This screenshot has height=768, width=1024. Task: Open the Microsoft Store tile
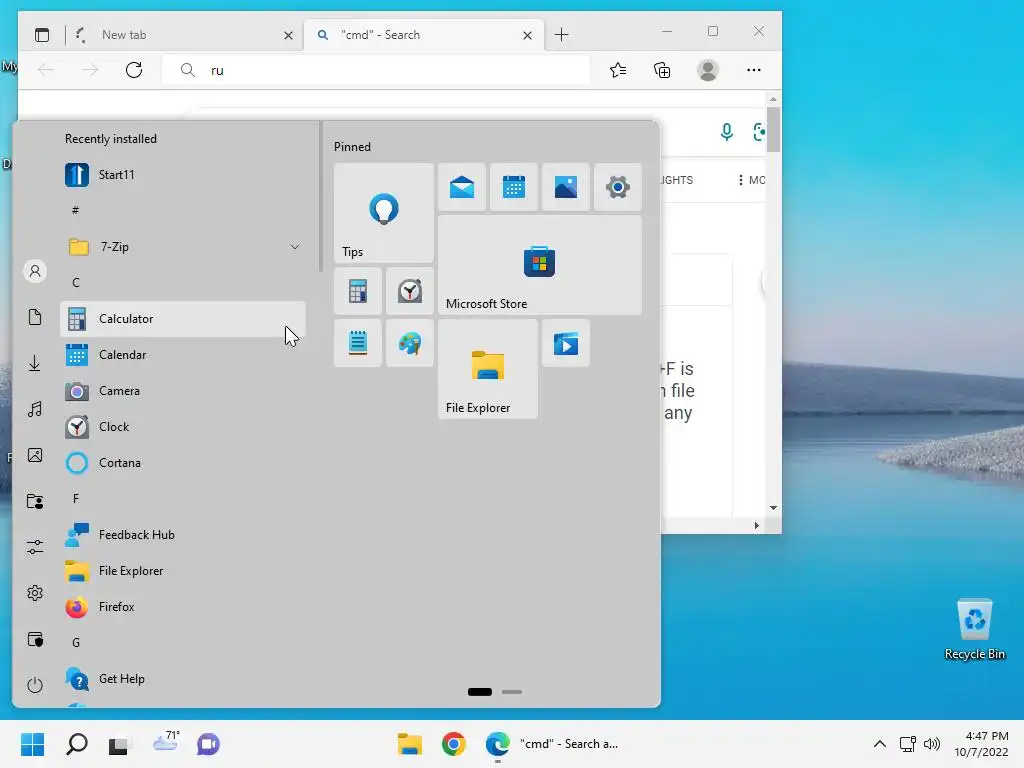coord(539,265)
